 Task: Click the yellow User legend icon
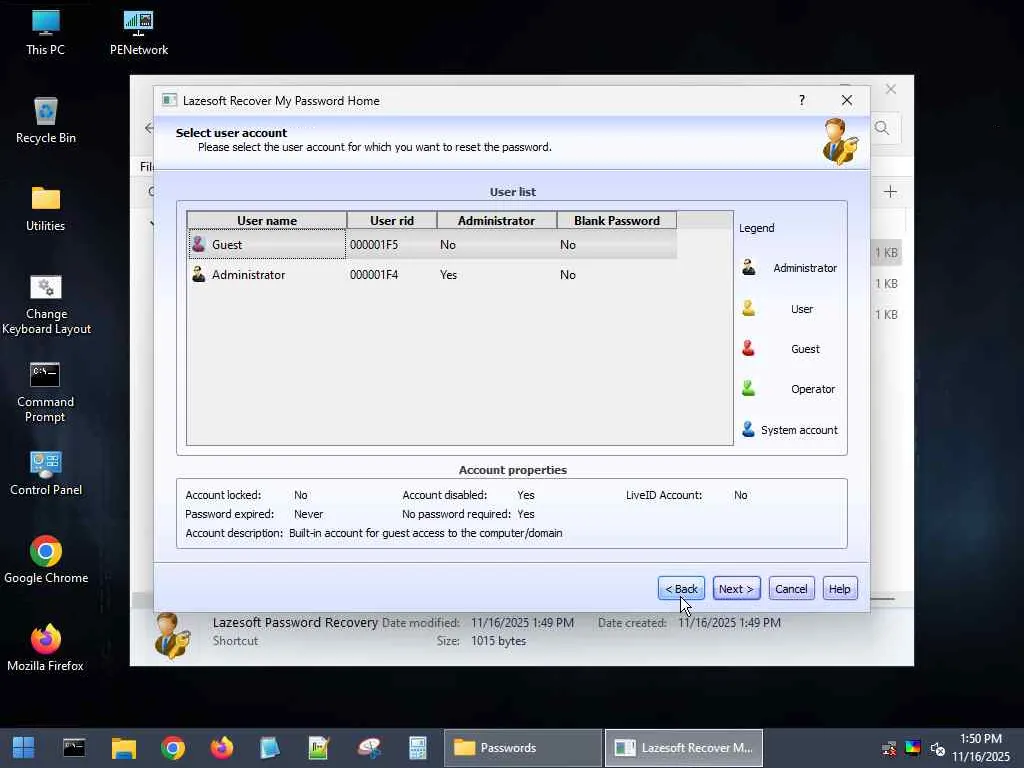tap(748, 308)
